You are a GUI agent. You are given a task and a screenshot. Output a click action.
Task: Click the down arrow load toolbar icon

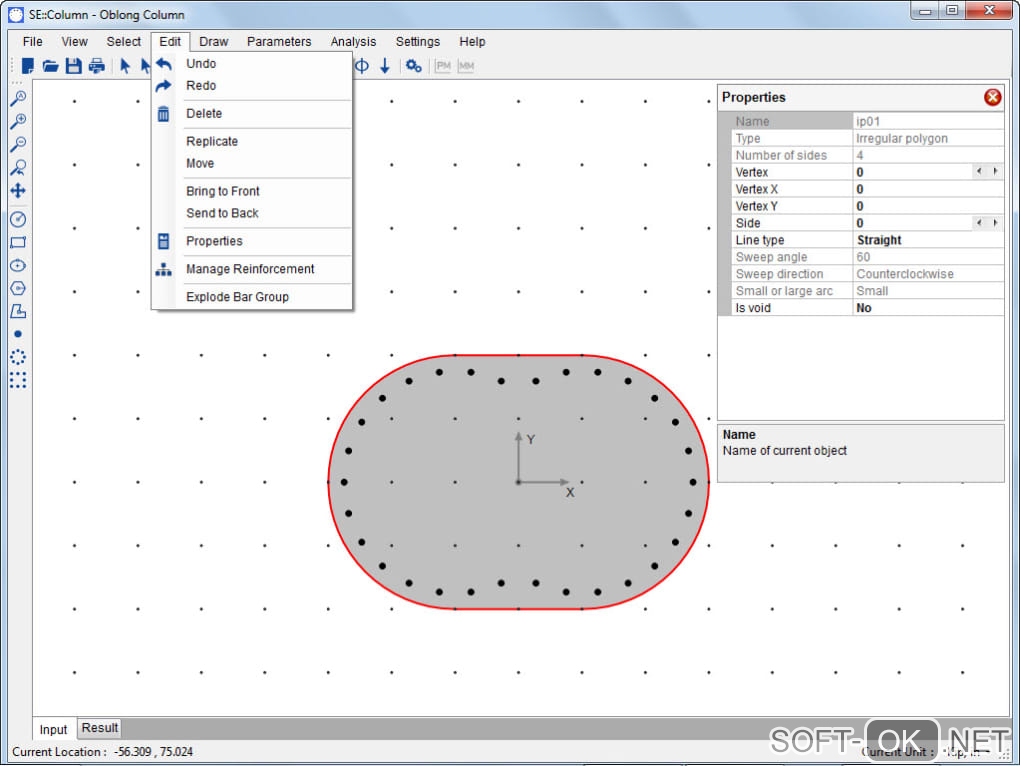tap(385, 66)
